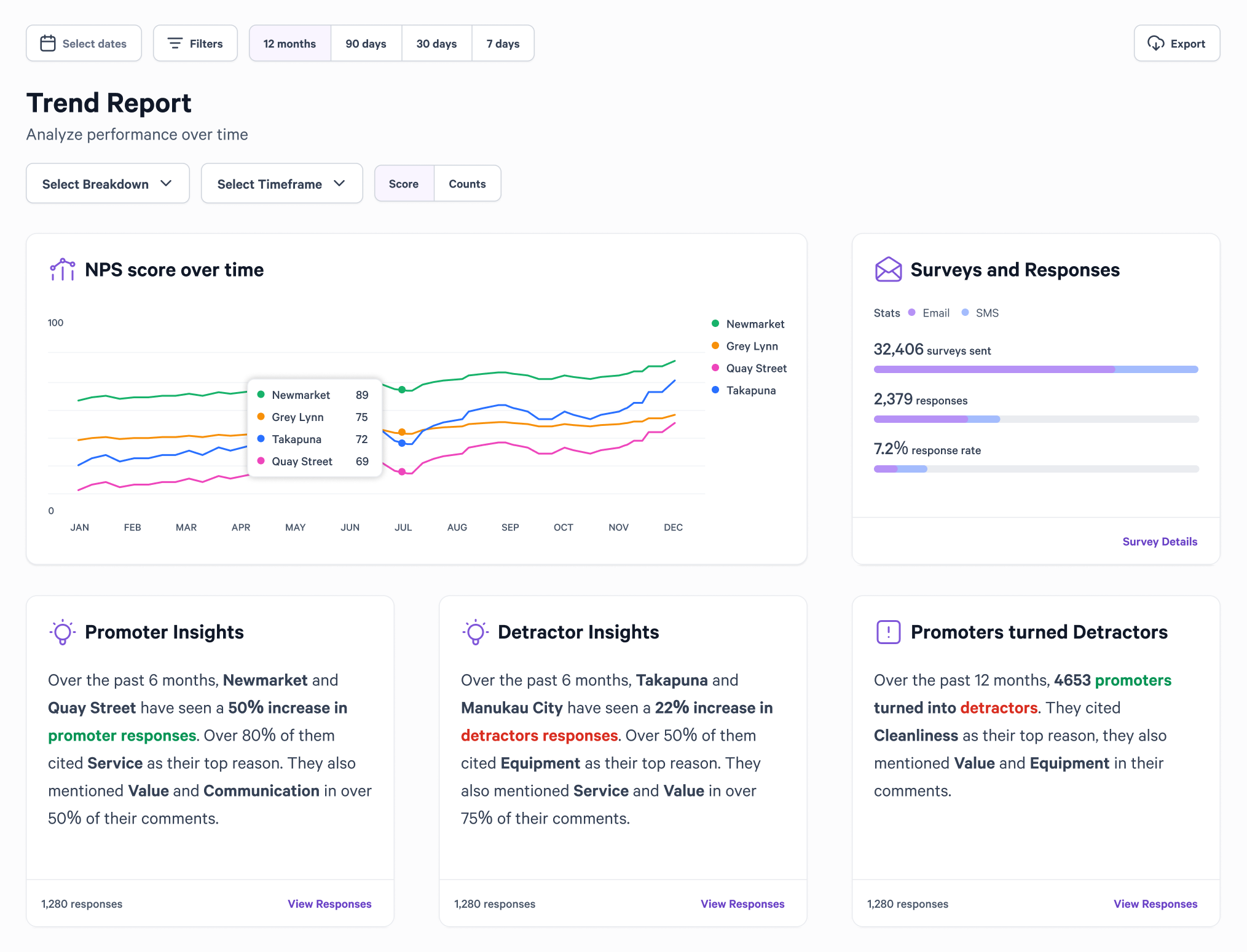Open the Filters panel

click(195, 43)
